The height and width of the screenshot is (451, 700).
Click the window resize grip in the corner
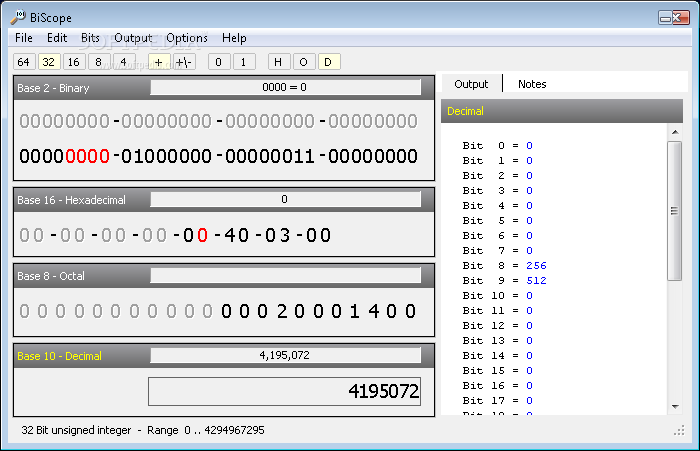coord(679,430)
